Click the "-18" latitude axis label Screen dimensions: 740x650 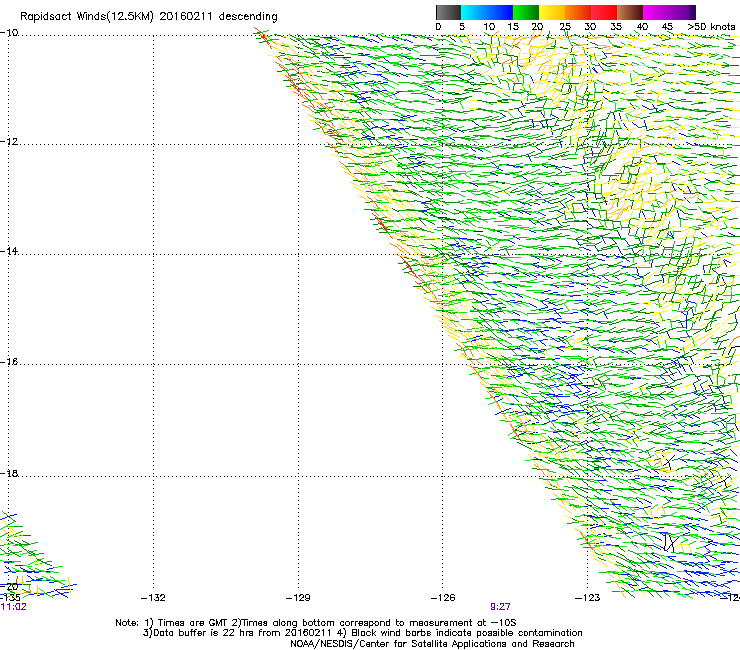[9, 473]
